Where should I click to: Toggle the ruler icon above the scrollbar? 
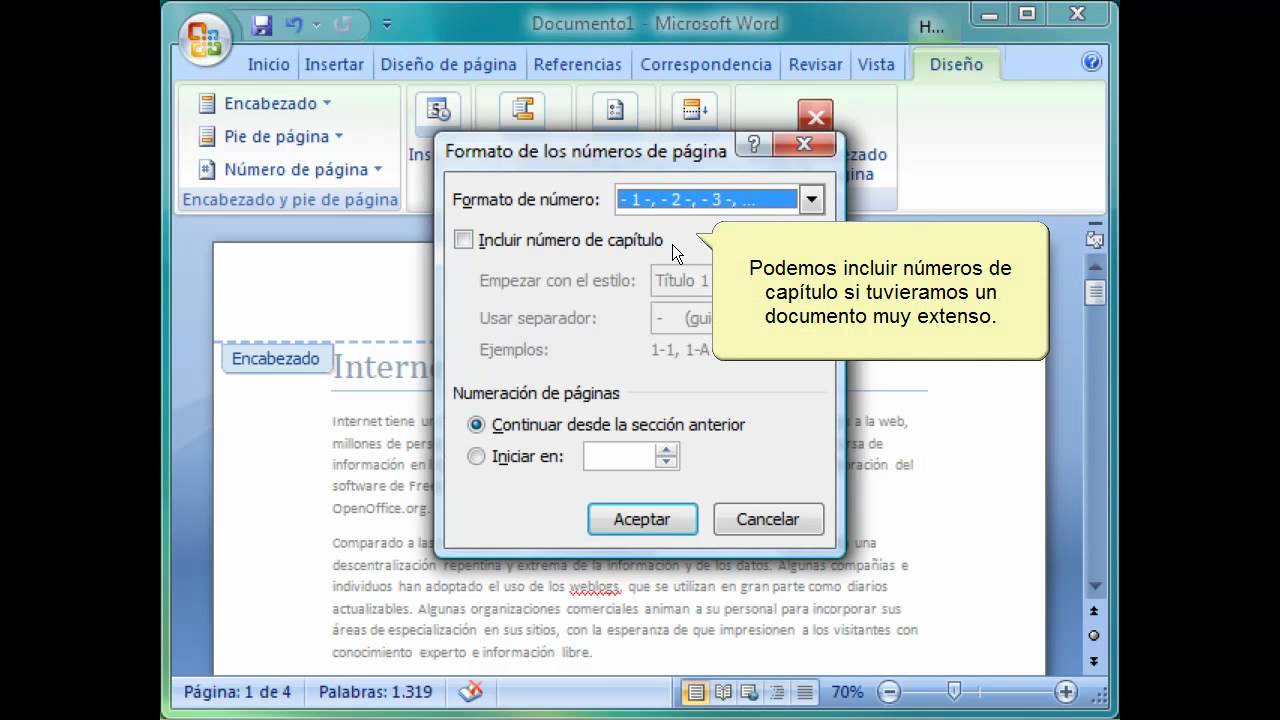click(1095, 239)
